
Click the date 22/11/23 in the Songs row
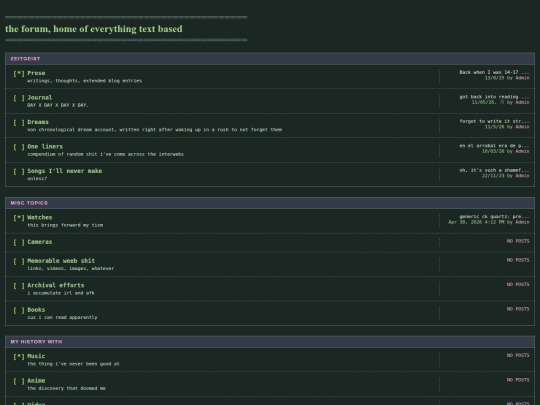tap(493, 176)
